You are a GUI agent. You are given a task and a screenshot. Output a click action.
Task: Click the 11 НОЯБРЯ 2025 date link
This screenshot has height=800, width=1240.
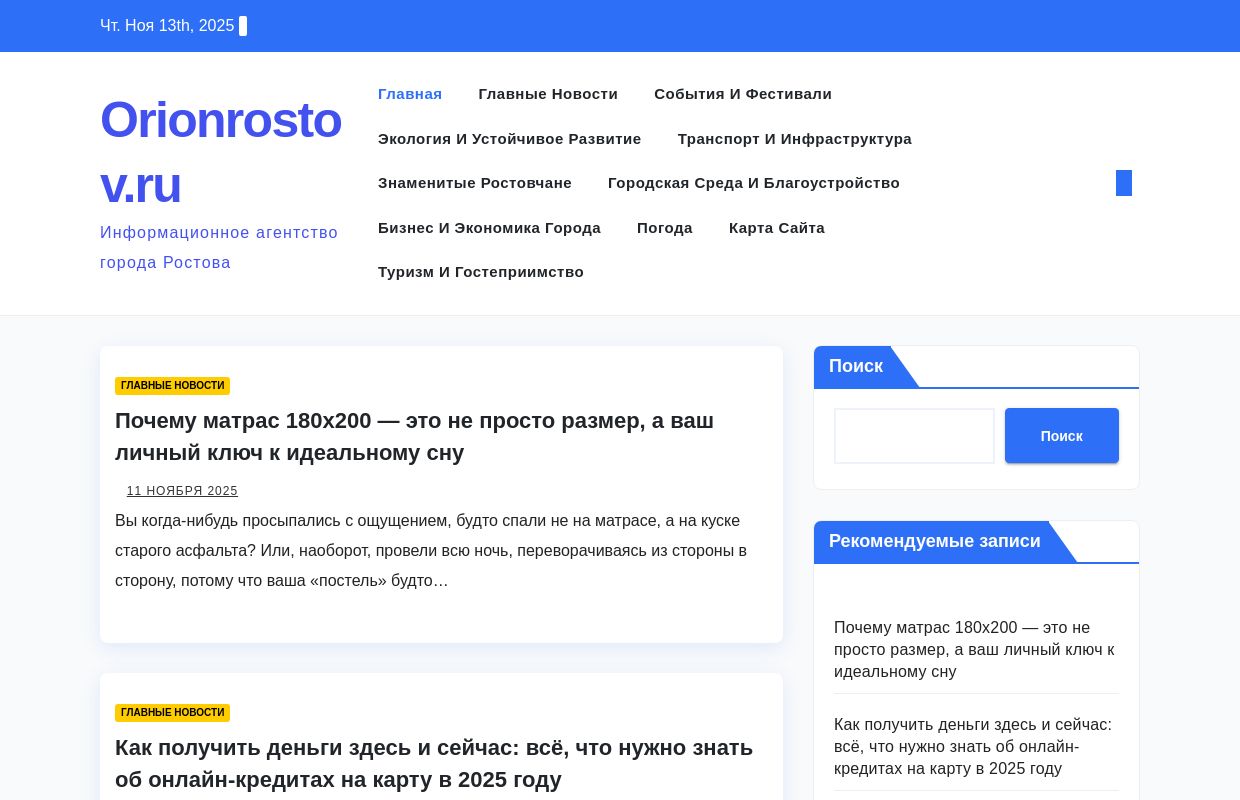coord(182,491)
